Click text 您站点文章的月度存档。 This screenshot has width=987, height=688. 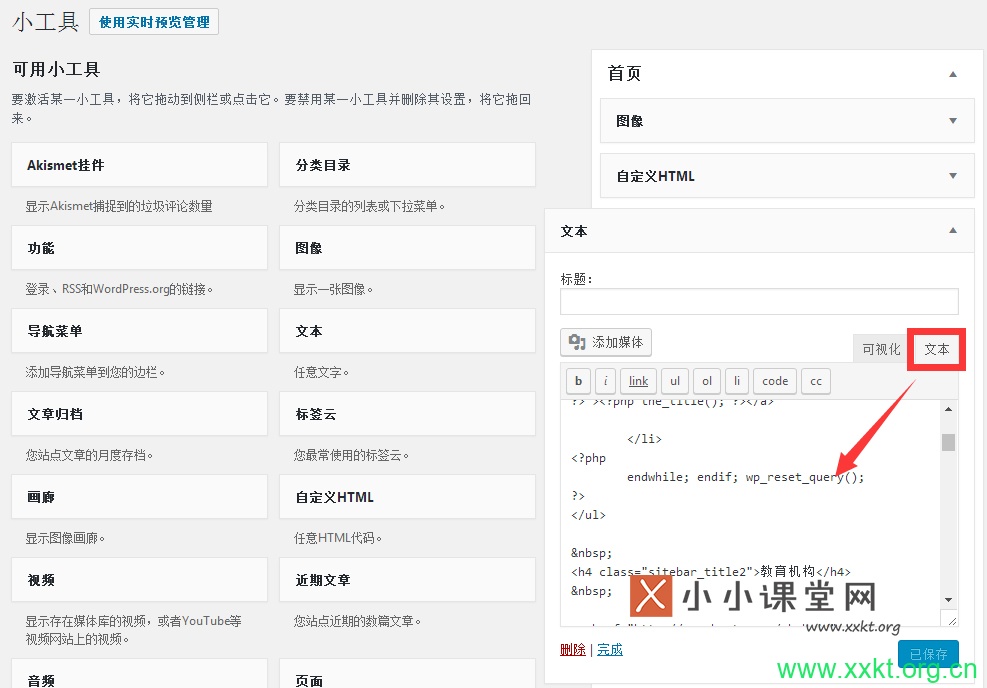89,455
